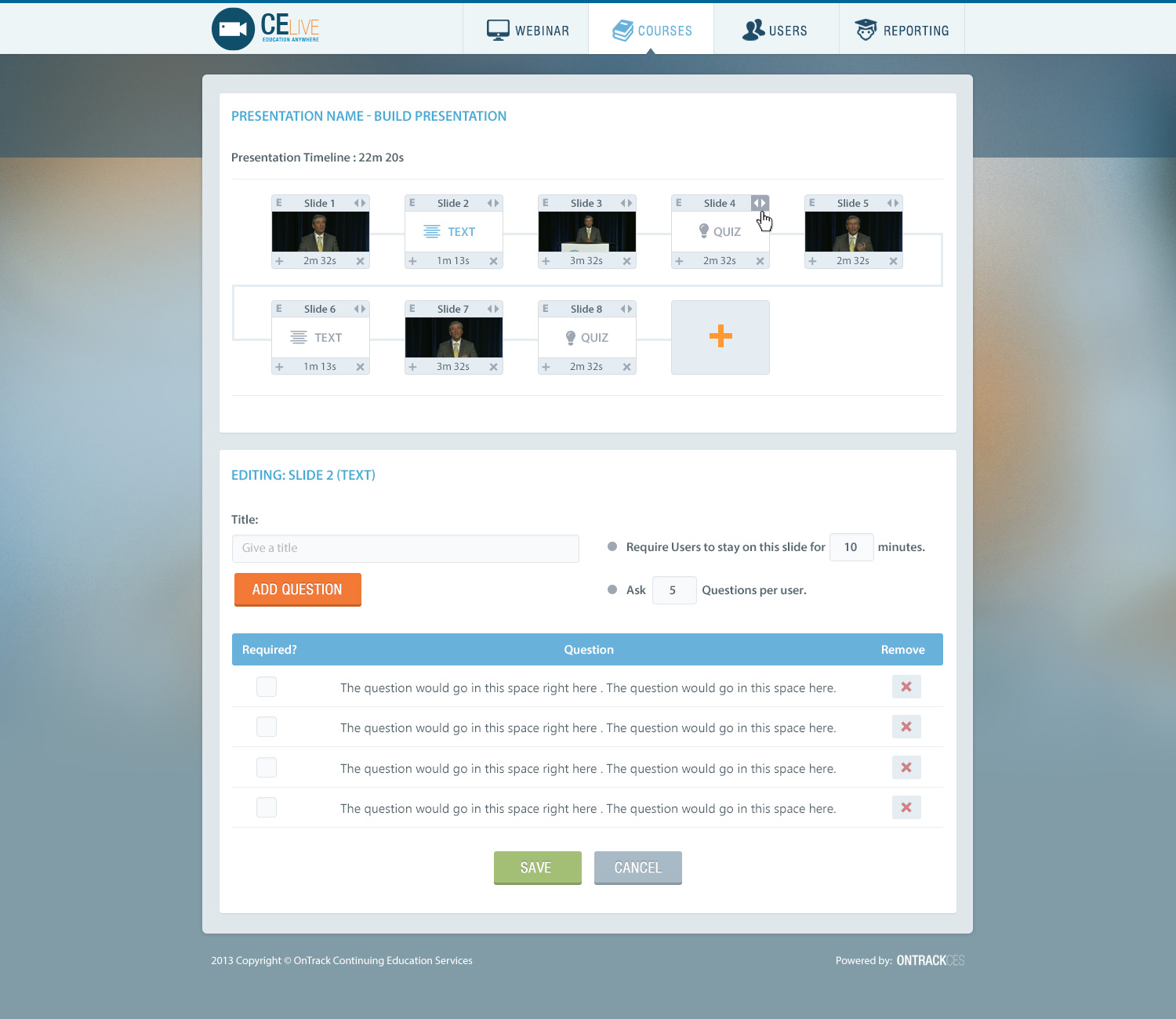This screenshot has height=1019, width=1176.
Task: Click the left-right arrows on Slide 6
Action: coord(360,309)
